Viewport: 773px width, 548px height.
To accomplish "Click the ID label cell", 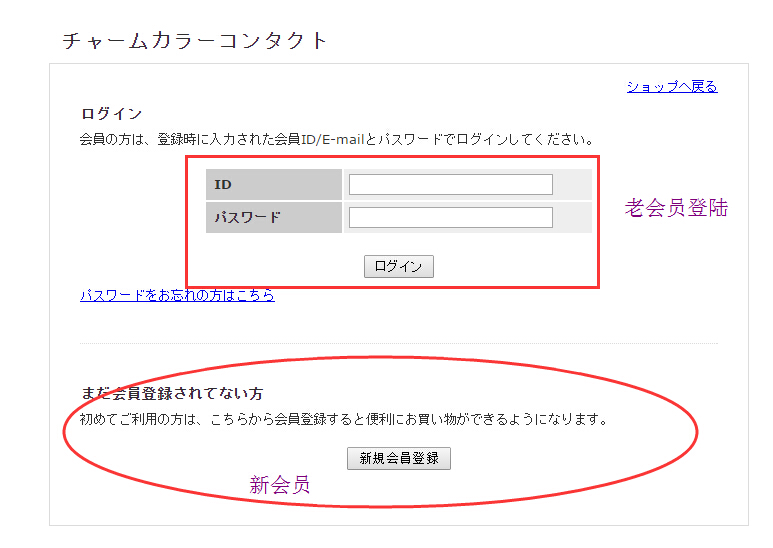I will 274,185.
